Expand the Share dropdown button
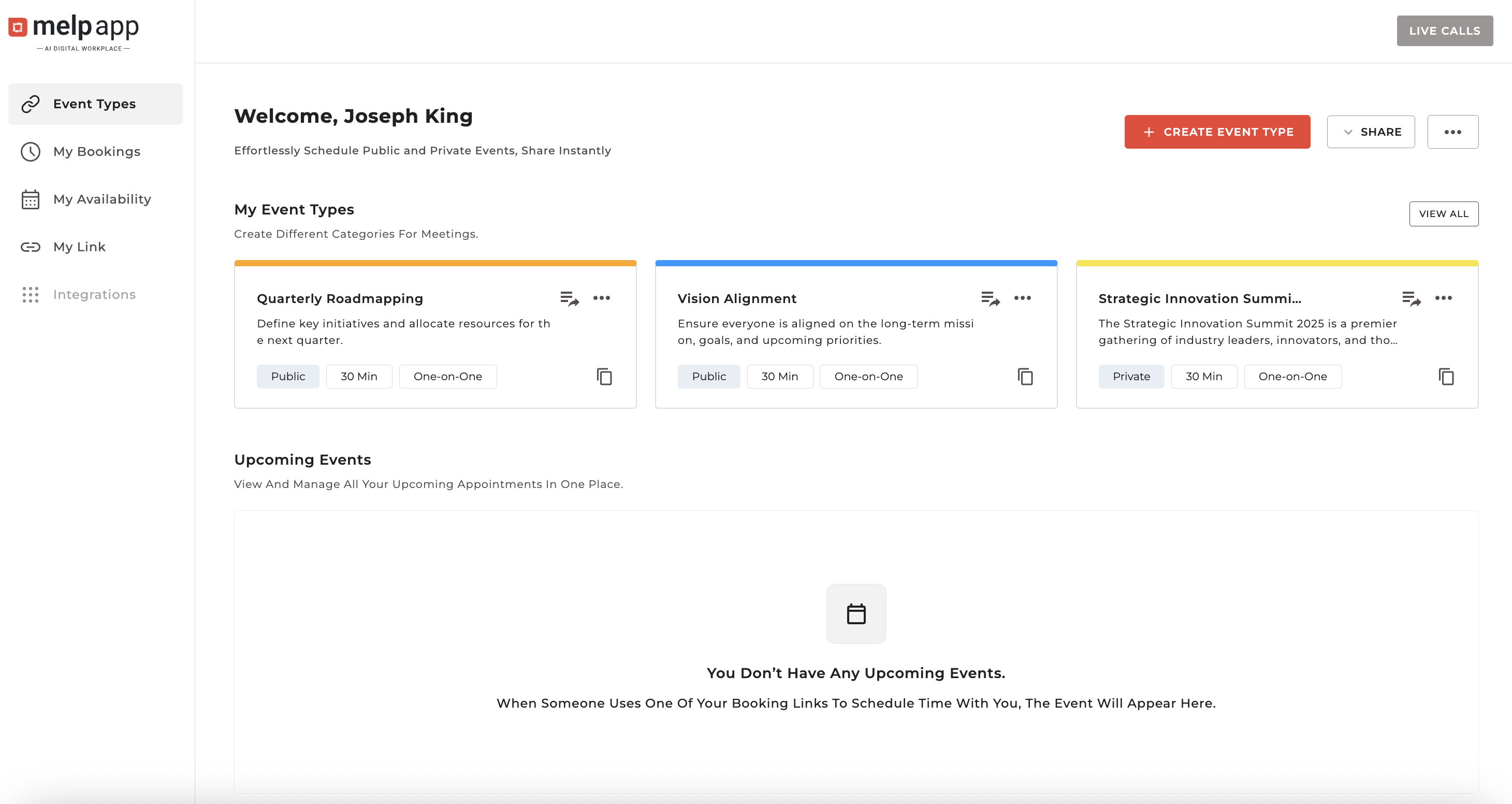 pos(1371,132)
